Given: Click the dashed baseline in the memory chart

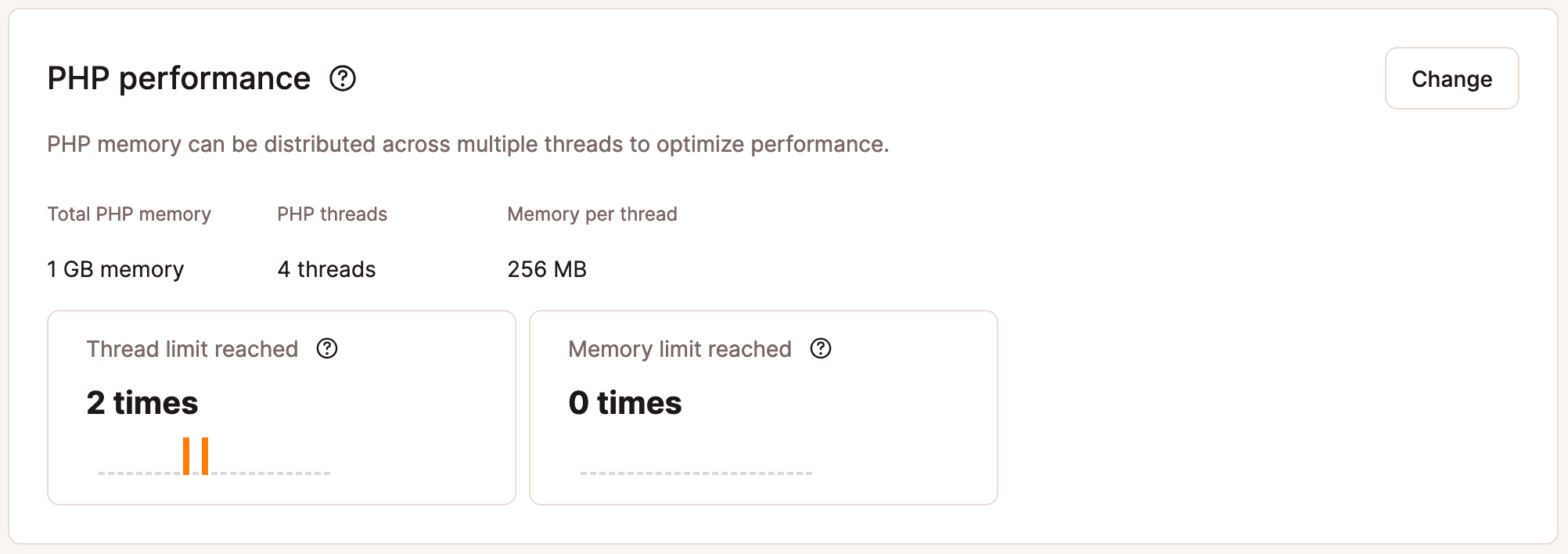Looking at the screenshot, I should pyautogui.click(x=696, y=472).
